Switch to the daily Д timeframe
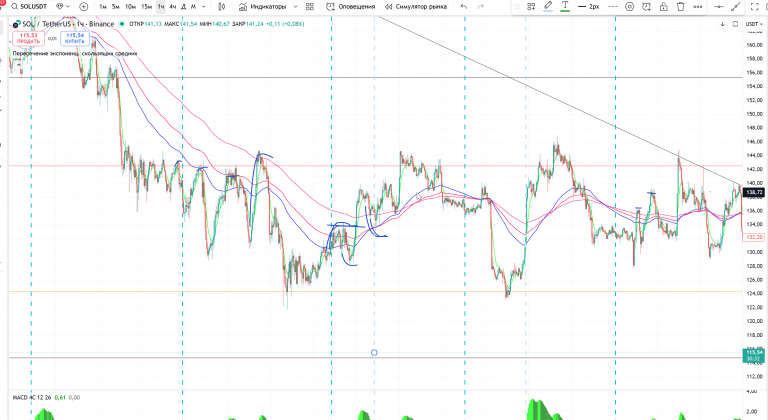This screenshot has width=768, height=420. 183,6
